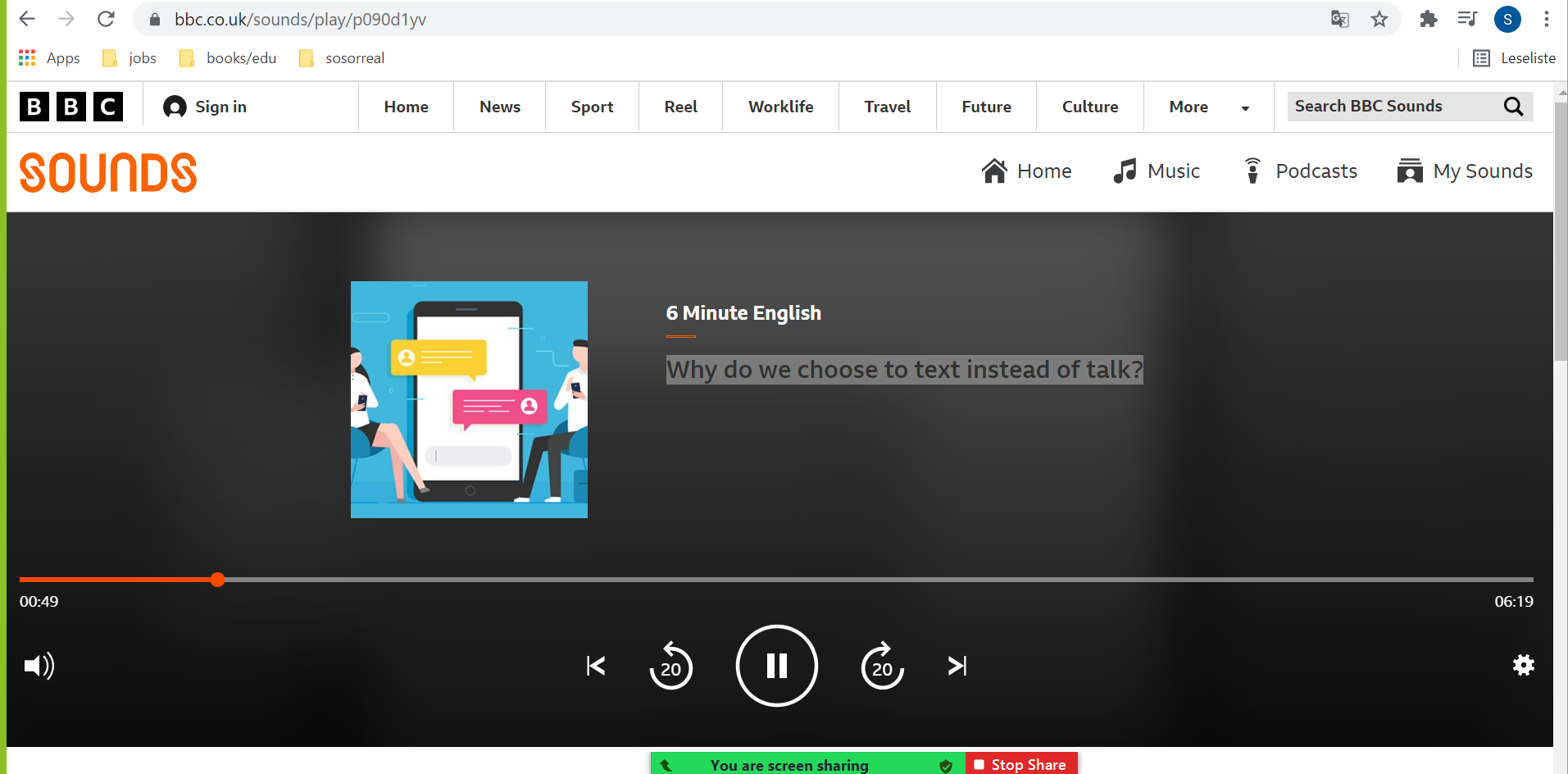
Task: Go forward in the browser
Action: (66, 19)
